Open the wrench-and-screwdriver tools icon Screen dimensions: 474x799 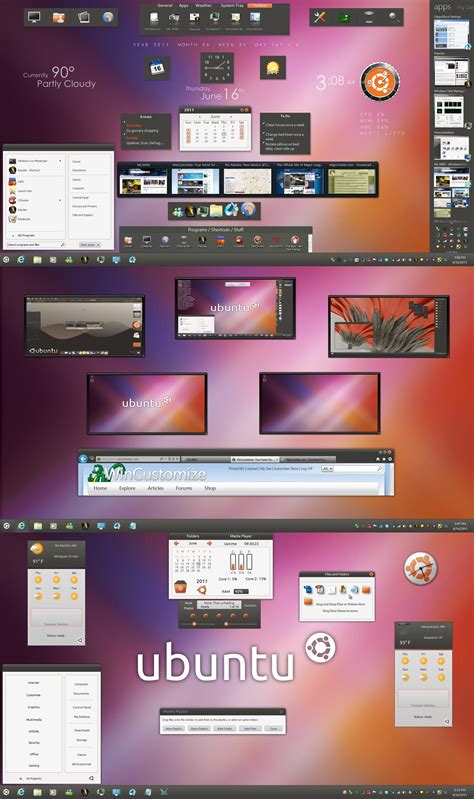[x=320, y=17]
